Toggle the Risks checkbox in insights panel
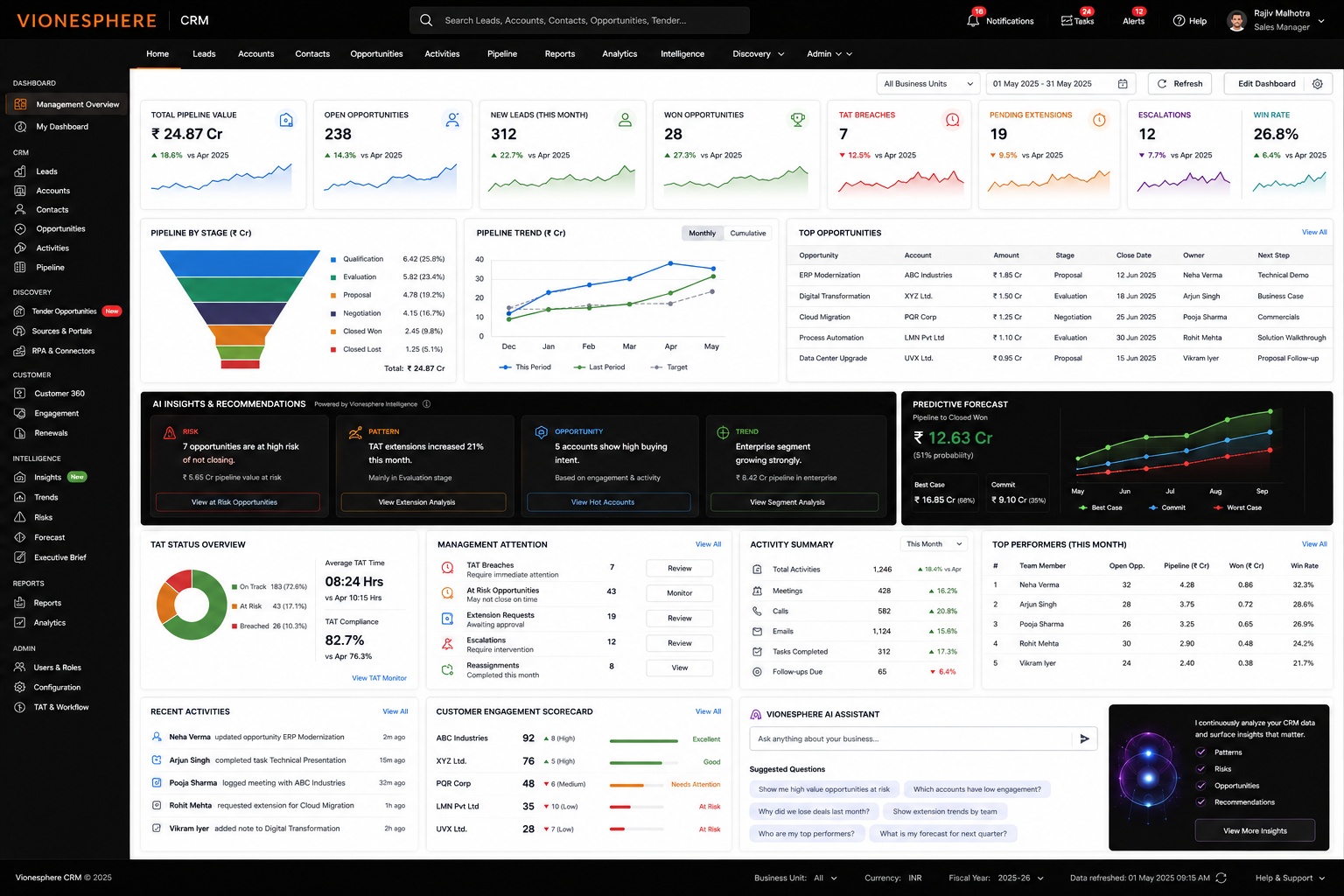 1201,769
